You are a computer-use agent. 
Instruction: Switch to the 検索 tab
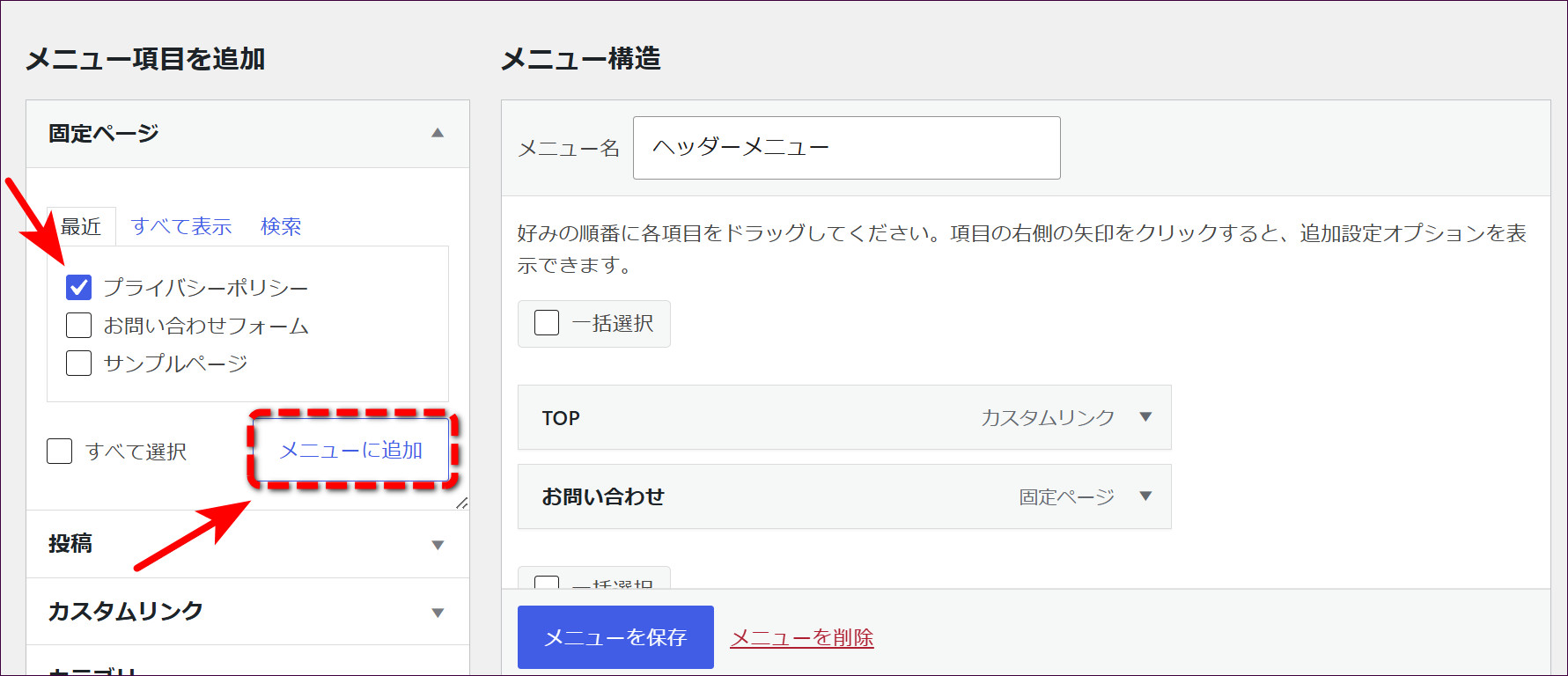pos(281,227)
